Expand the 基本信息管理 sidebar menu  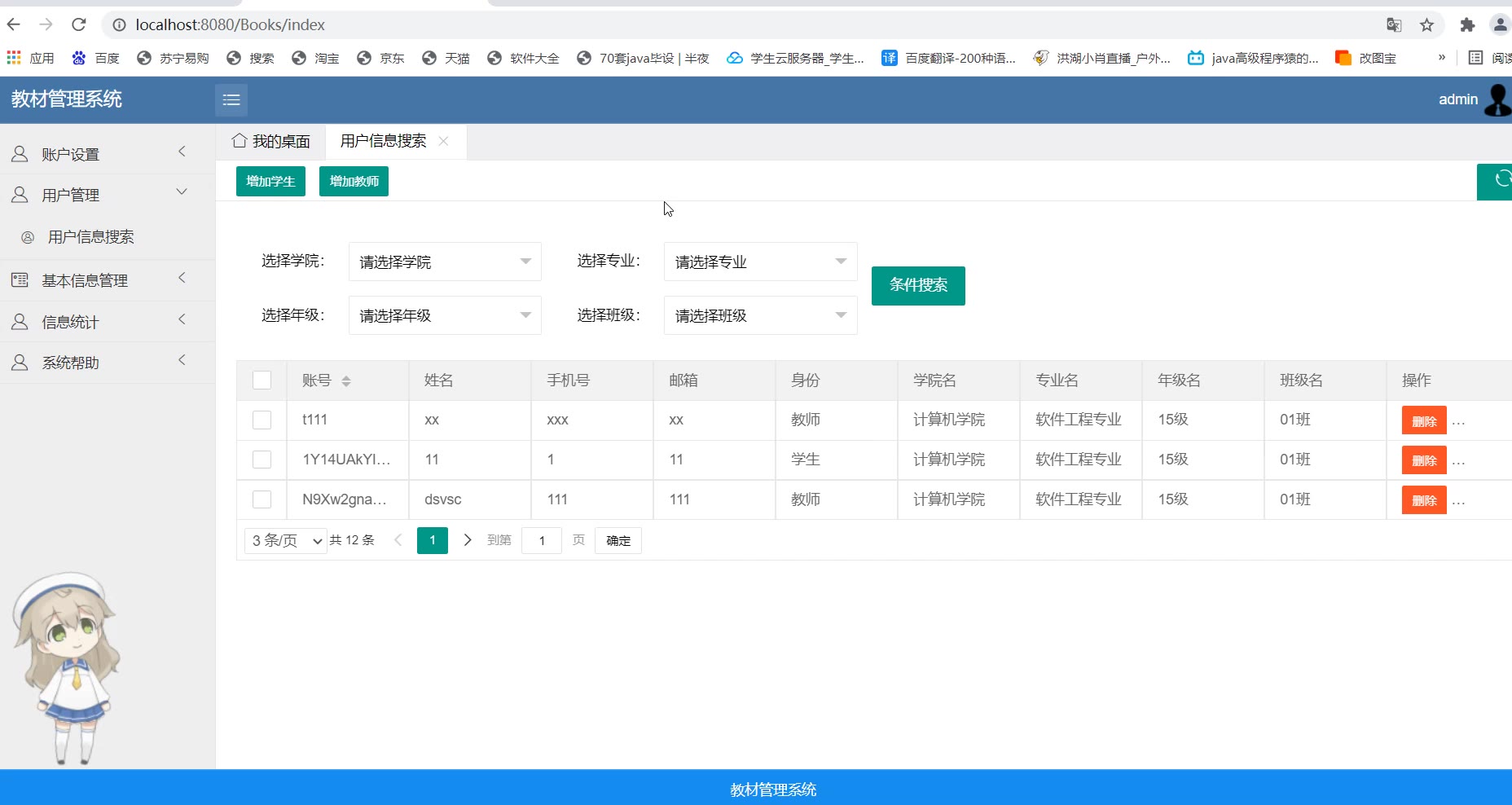[108, 280]
